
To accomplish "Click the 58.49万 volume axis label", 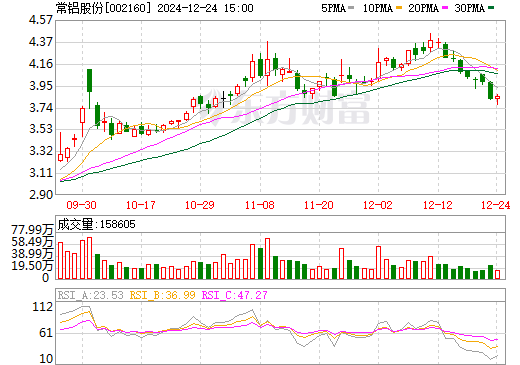I will (32, 242).
